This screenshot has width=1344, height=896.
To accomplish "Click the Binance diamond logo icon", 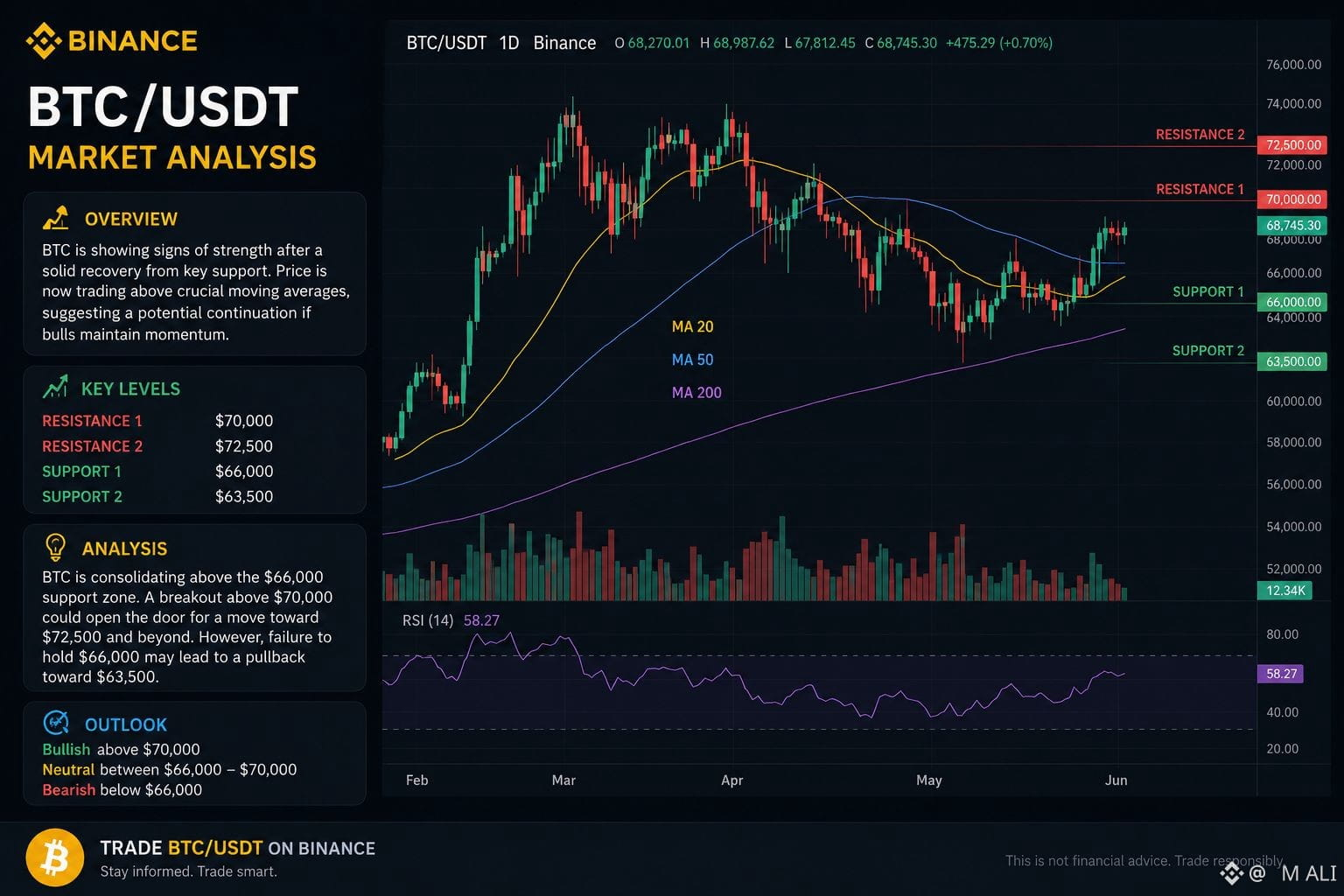I will click(43, 40).
